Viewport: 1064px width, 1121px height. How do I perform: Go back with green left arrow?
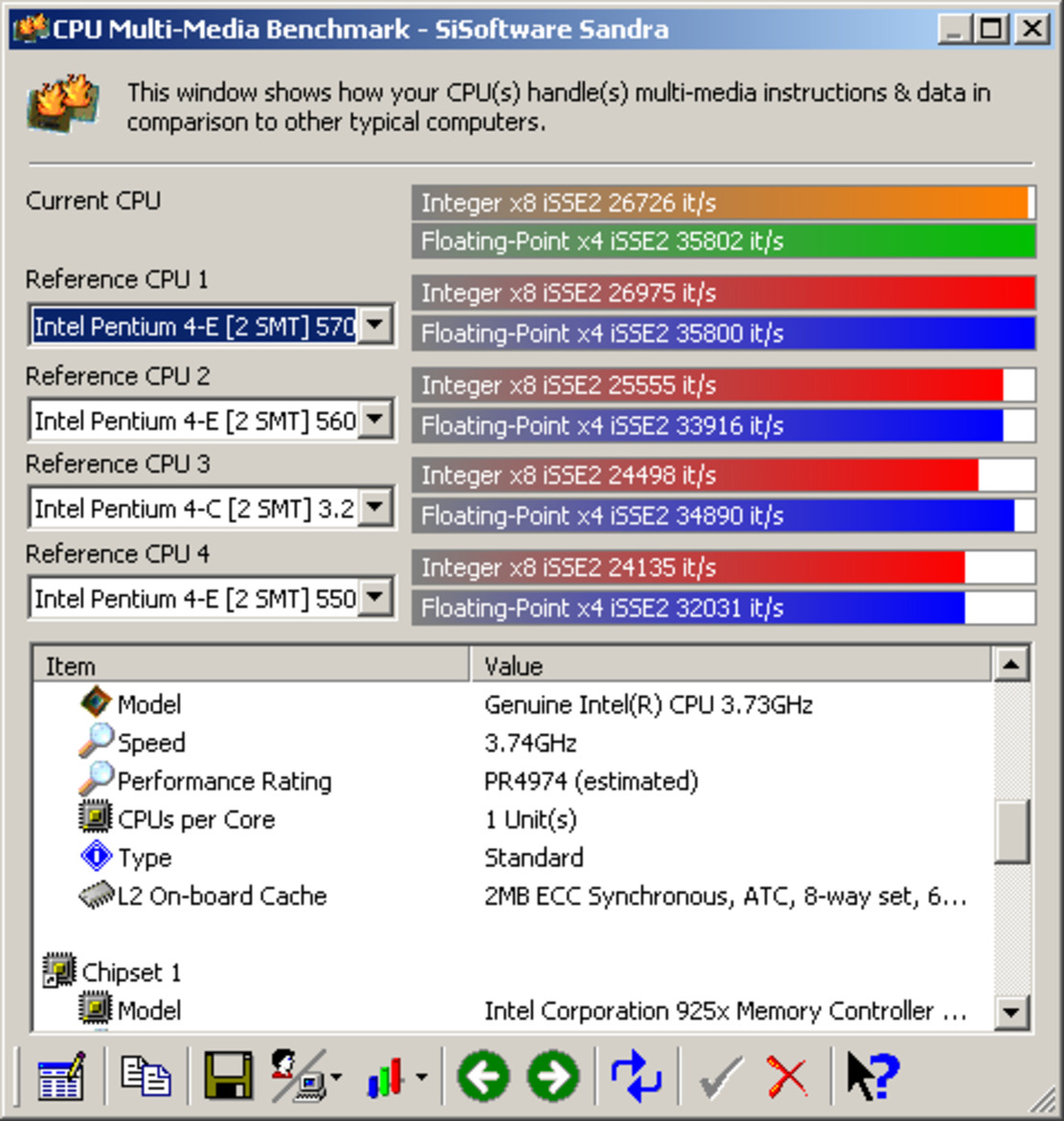(483, 1076)
